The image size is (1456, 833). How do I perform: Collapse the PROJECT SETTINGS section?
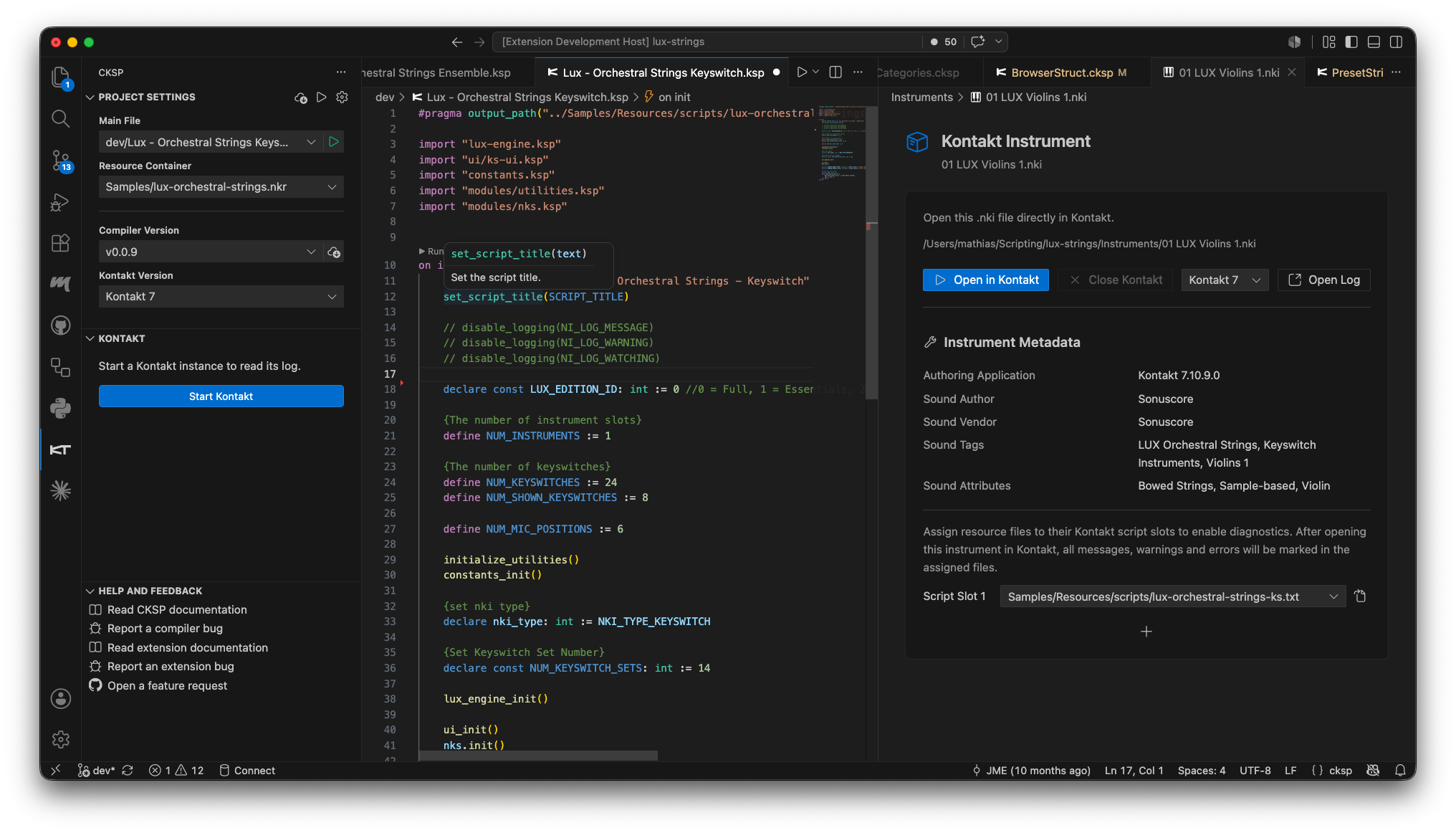click(x=147, y=97)
